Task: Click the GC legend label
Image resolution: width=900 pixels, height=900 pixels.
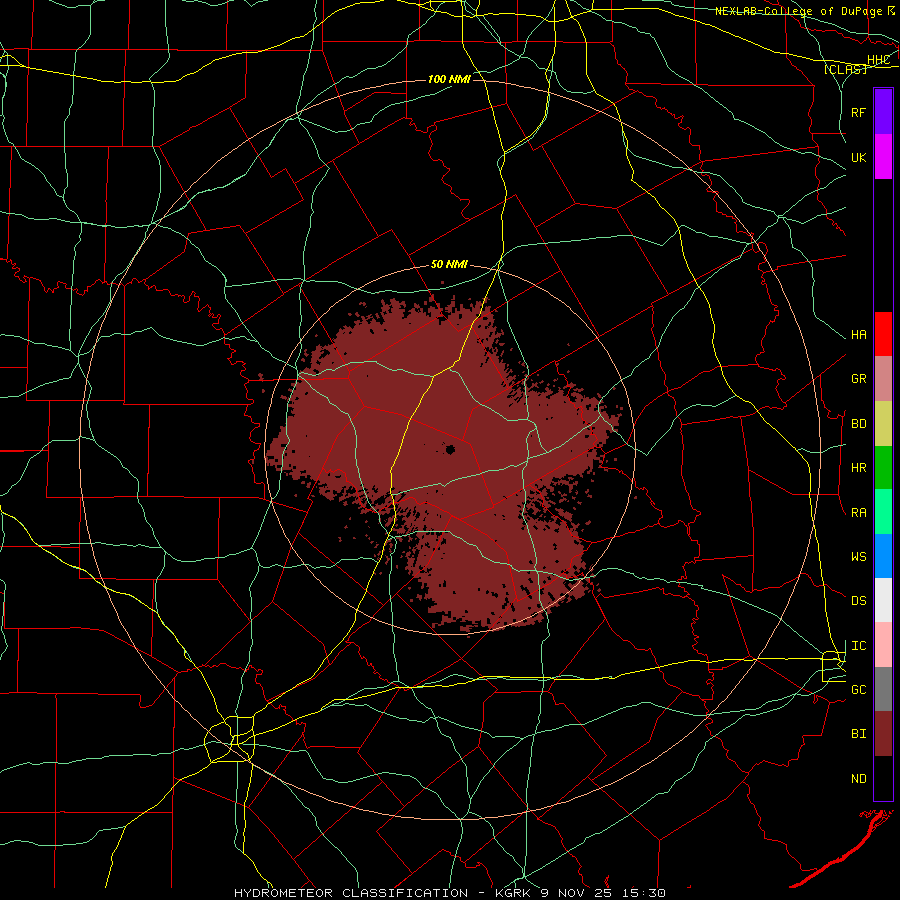Action: [x=858, y=690]
